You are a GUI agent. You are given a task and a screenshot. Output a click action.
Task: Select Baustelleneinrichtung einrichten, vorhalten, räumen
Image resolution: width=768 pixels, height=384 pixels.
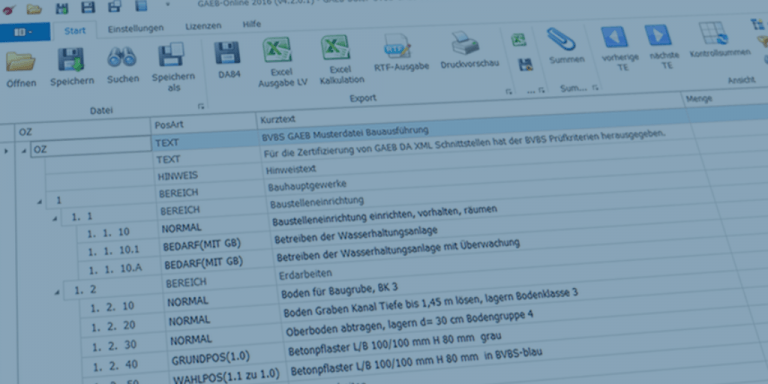pyautogui.click(x=384, y=215)
